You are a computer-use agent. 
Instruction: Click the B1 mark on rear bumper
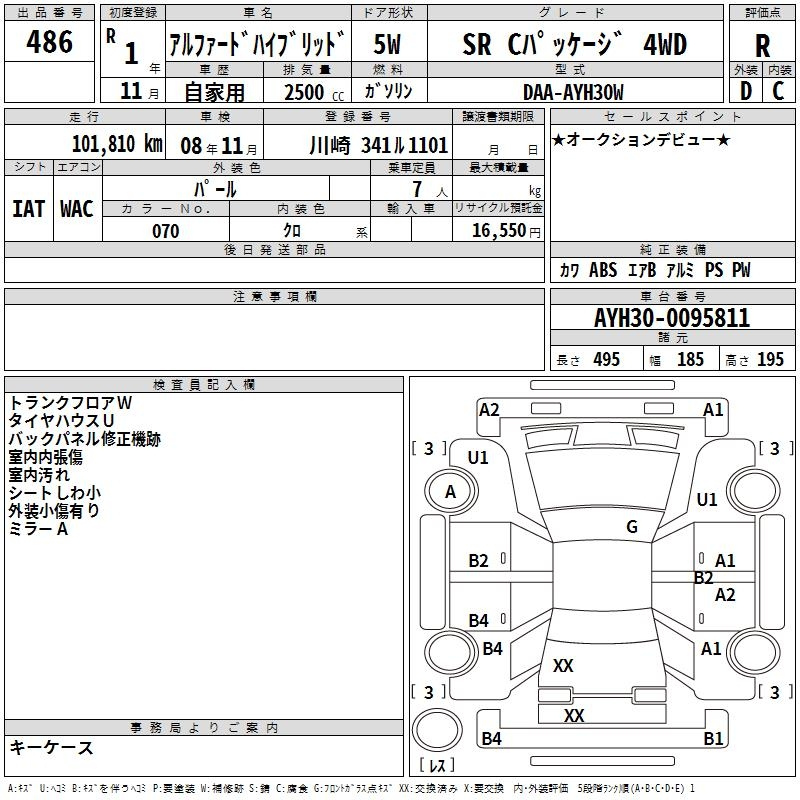point(713,739)
